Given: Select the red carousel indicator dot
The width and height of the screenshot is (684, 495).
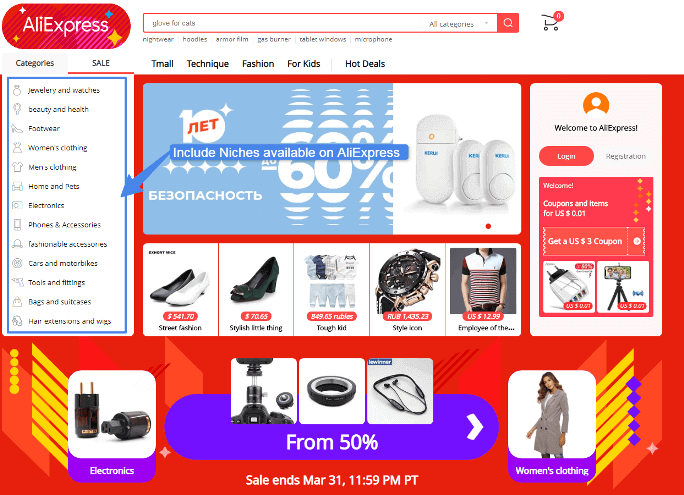Looking at the screenshot, I should (488, 226).
